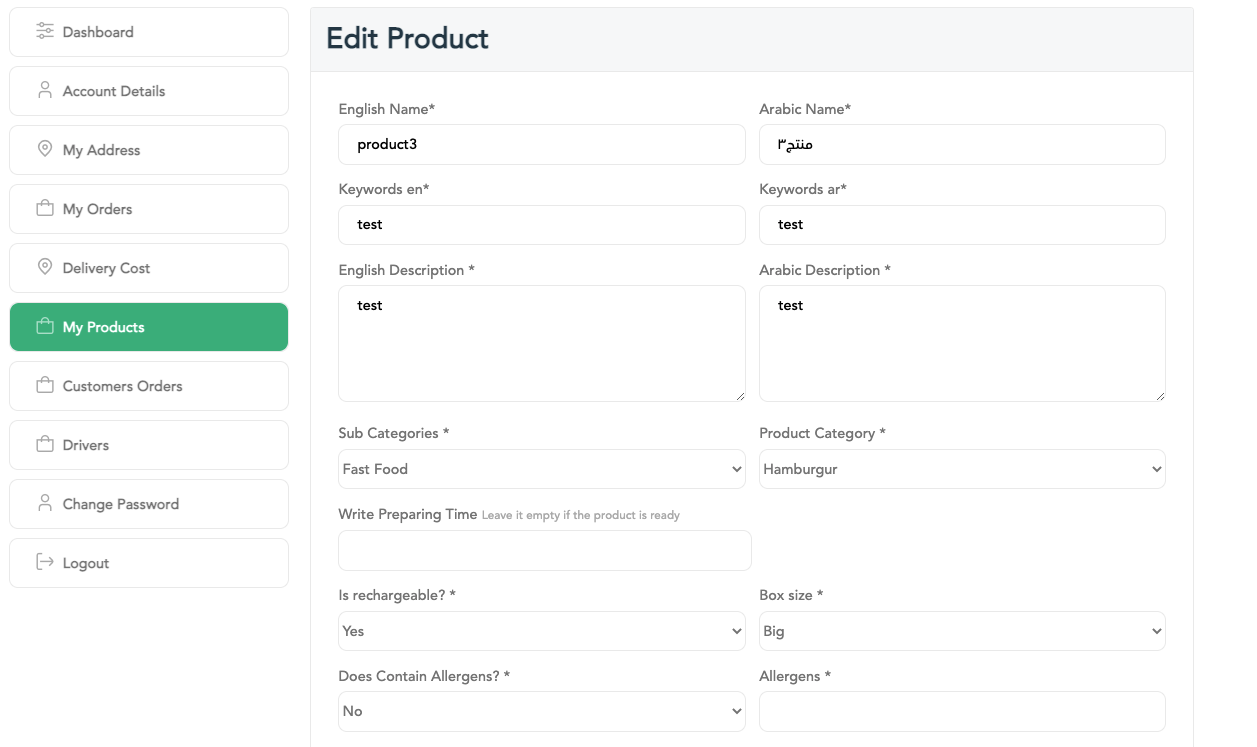Viewport: 1257px width, 747px height.
Task: Click the Logout arrow icon
Action: [44, 563]
